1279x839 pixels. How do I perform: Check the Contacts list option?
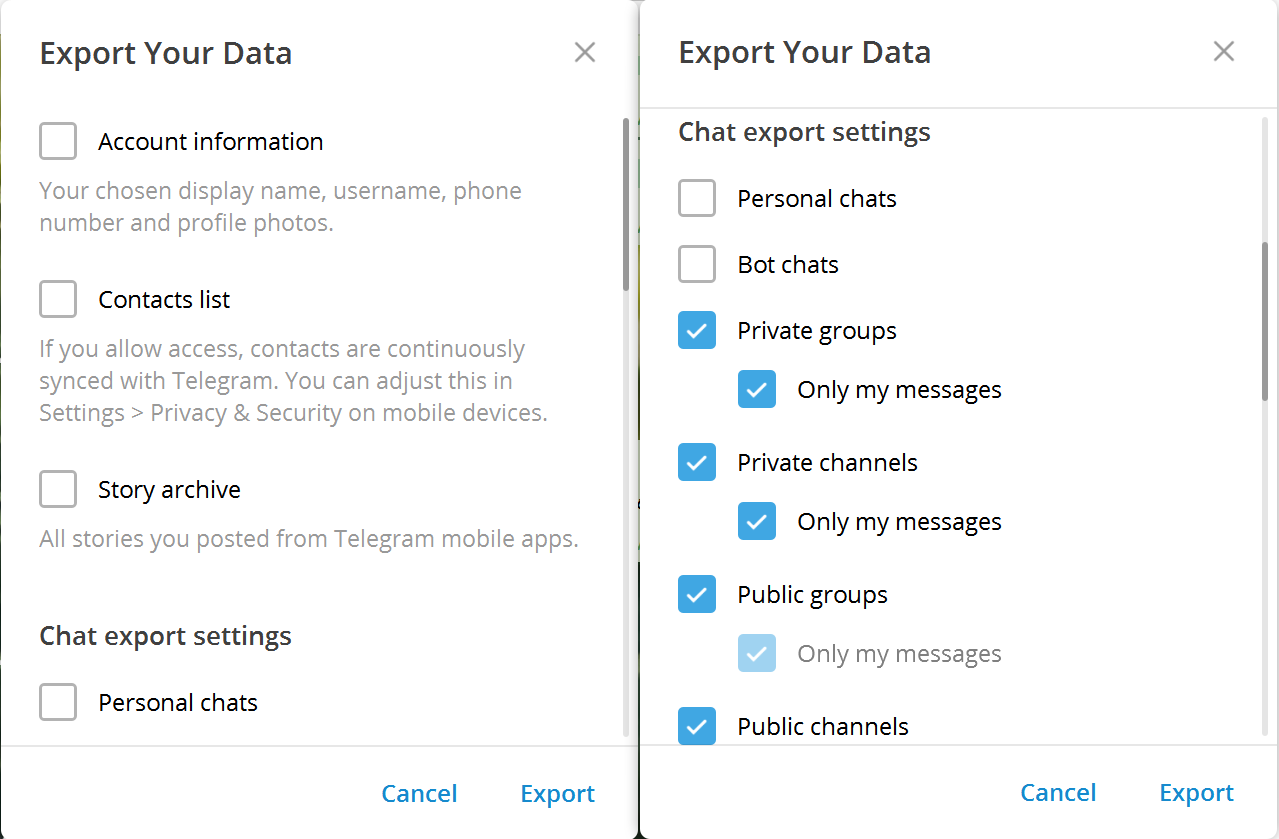58,299
